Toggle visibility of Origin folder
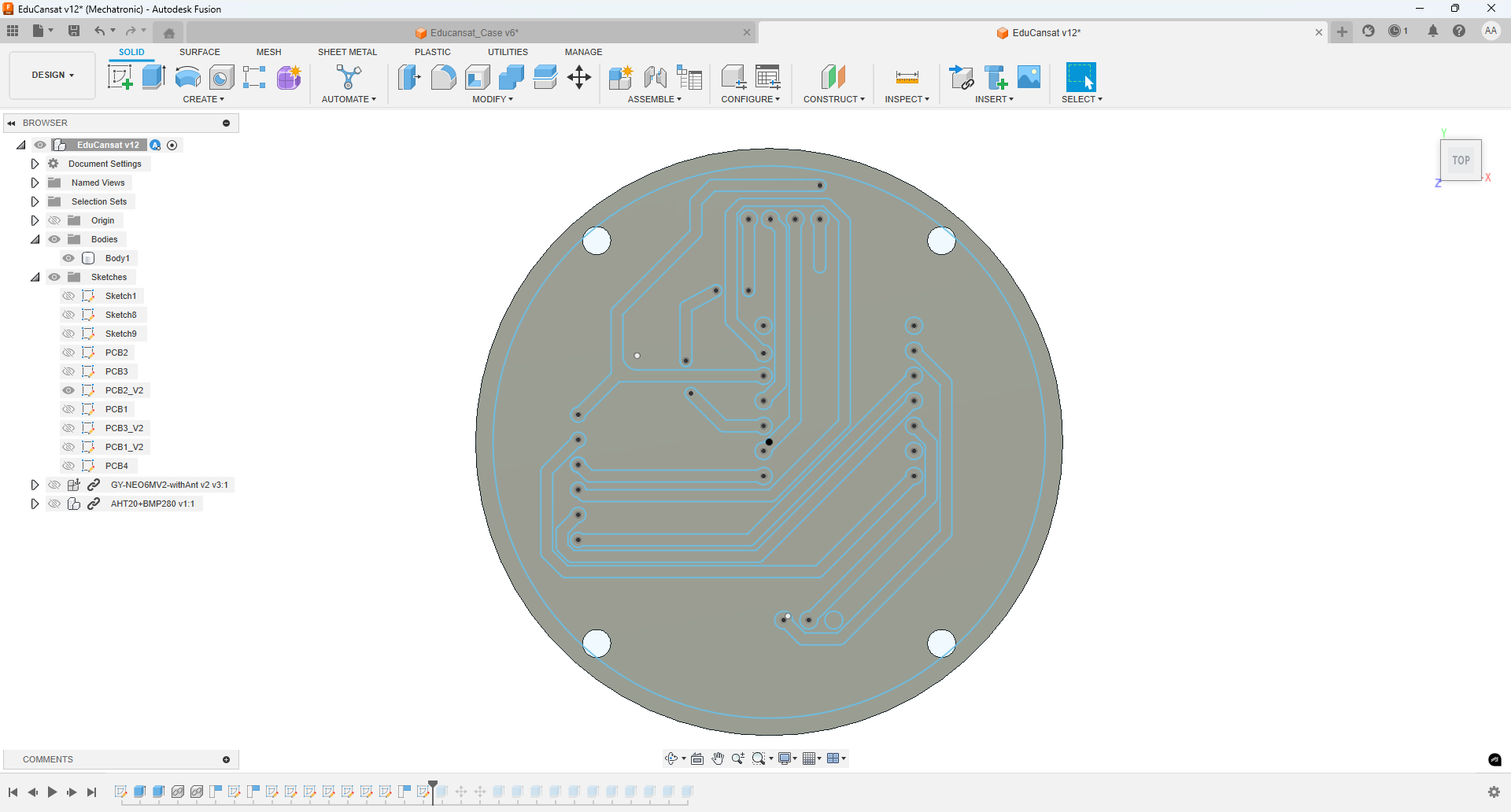 pyautogui.click(x=54, y=220)
